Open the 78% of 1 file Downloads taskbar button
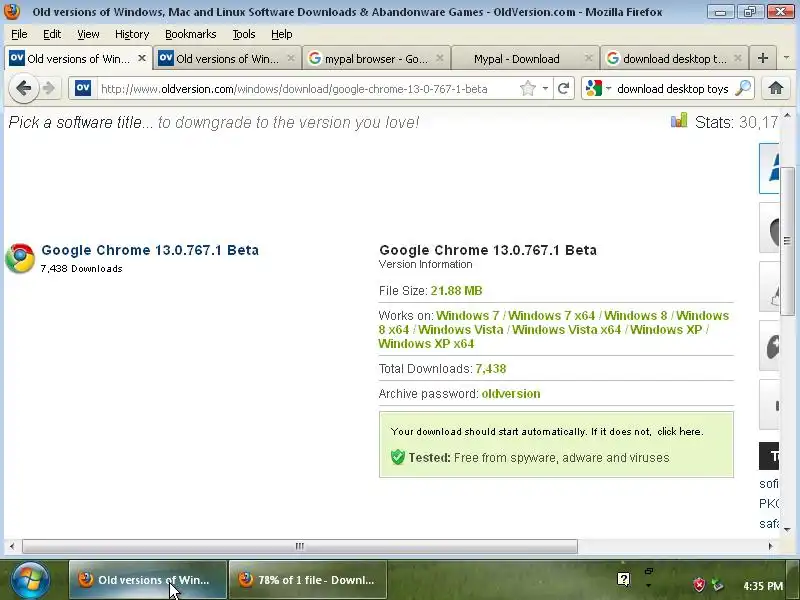Viewport: 800px width, 600px height. (308, 580)
